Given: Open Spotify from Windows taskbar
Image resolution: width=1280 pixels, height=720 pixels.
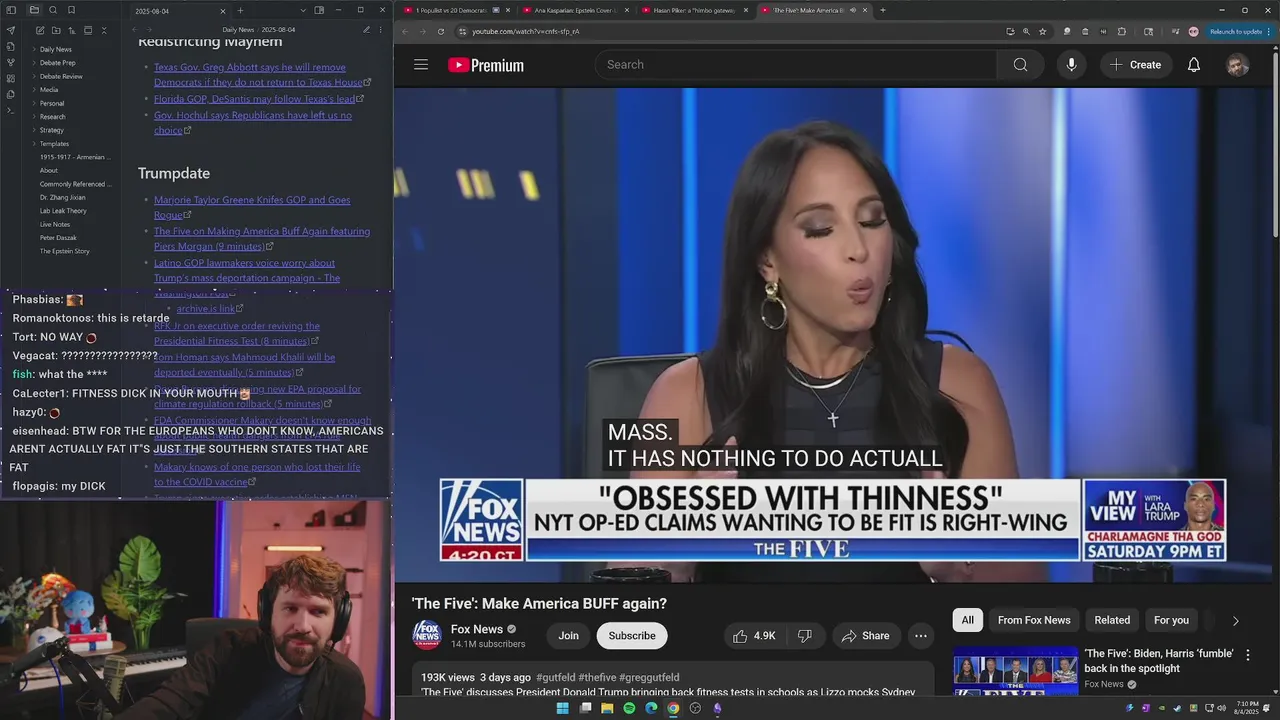Looking at the screenshot, I should pos(629,708).
